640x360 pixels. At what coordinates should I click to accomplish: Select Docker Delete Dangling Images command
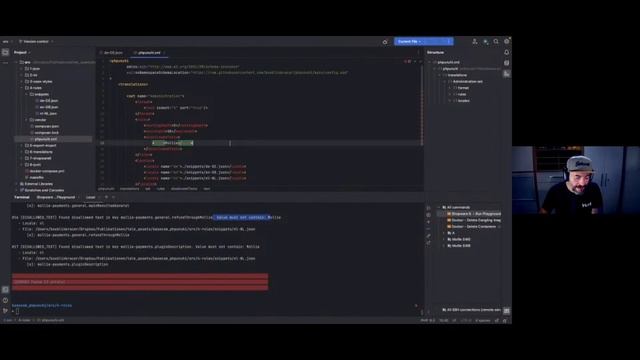474,220
